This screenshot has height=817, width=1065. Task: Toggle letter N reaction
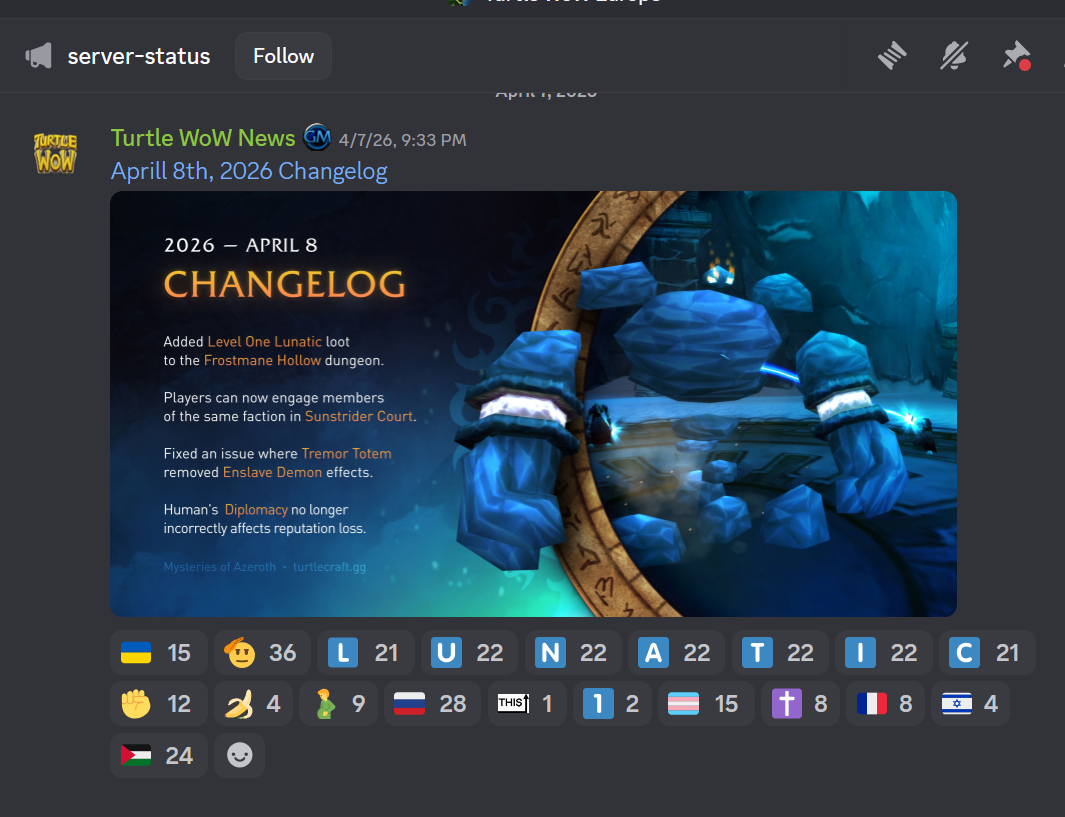(573, 653)
